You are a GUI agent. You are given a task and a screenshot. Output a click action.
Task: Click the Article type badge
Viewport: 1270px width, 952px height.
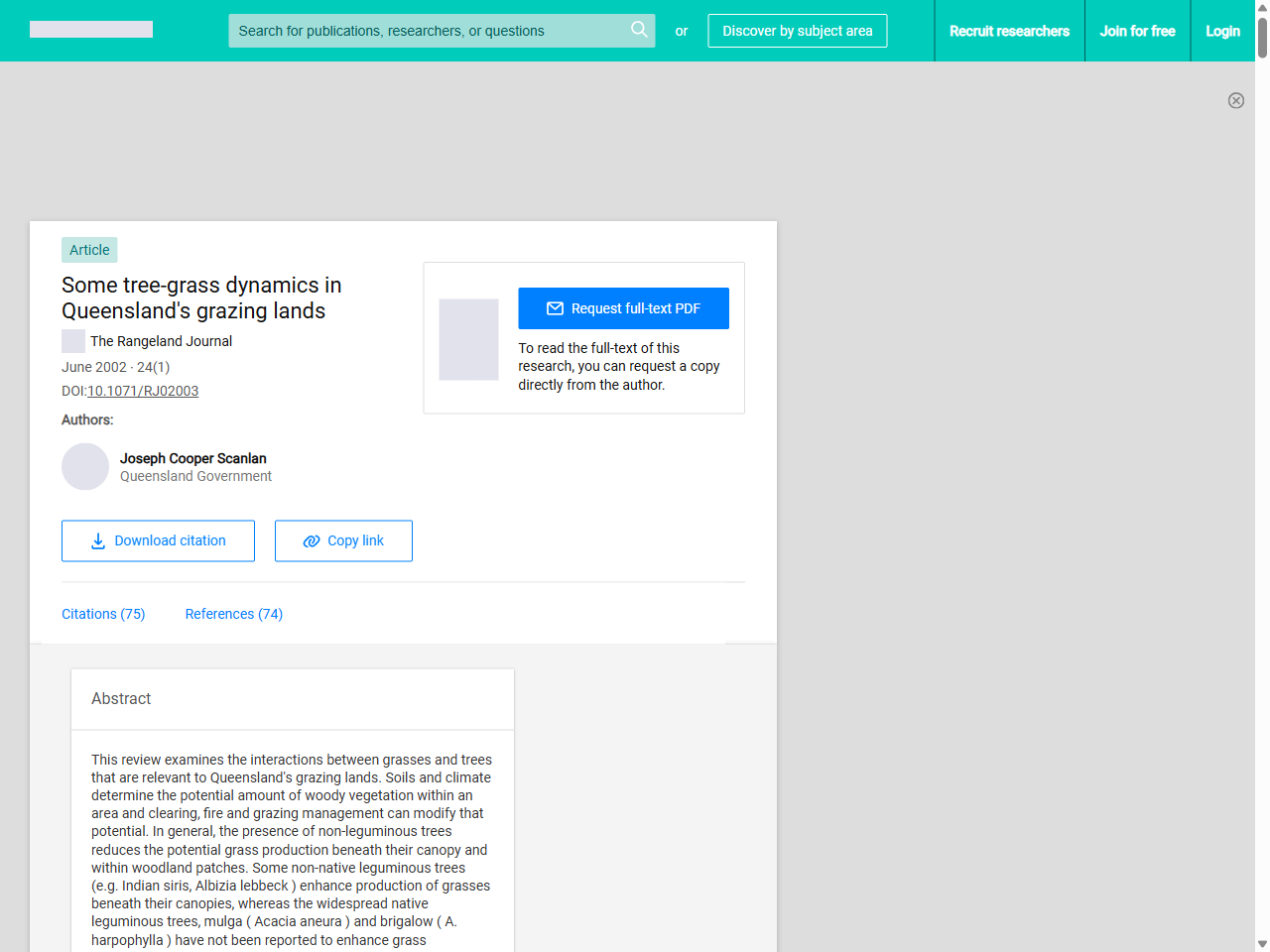tap(88, 250)
